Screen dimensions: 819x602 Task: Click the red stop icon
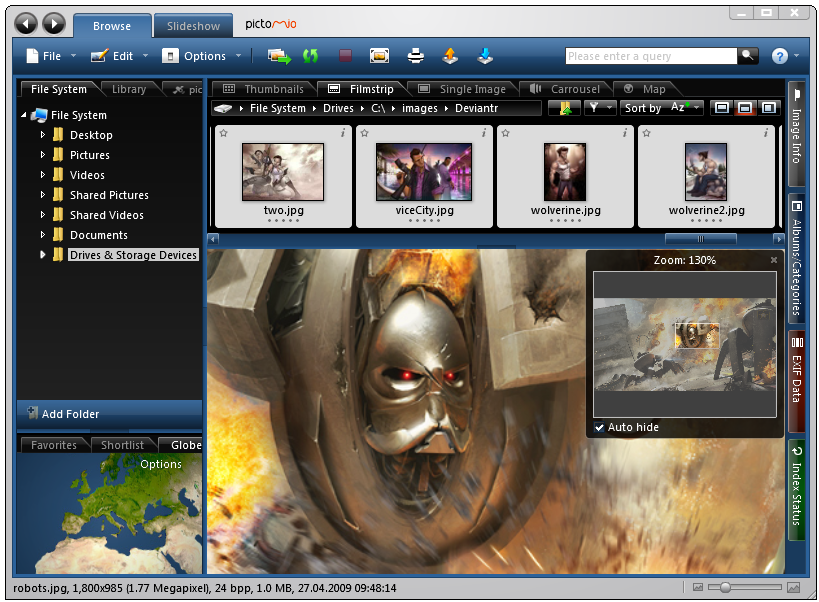[345, 55]
